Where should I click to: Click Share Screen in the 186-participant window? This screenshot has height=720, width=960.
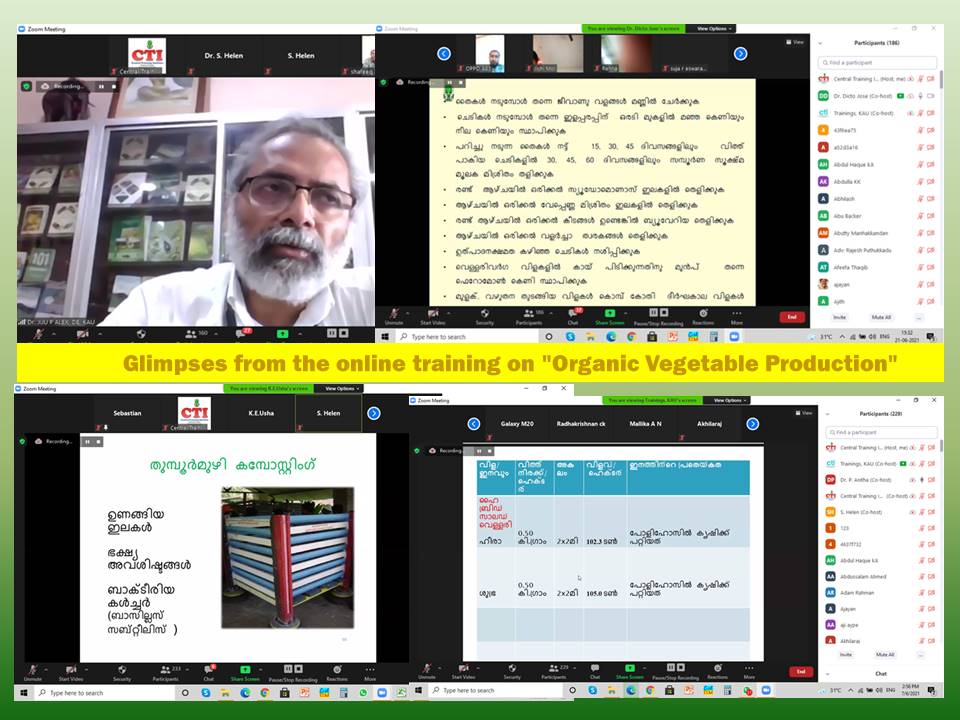610,317
